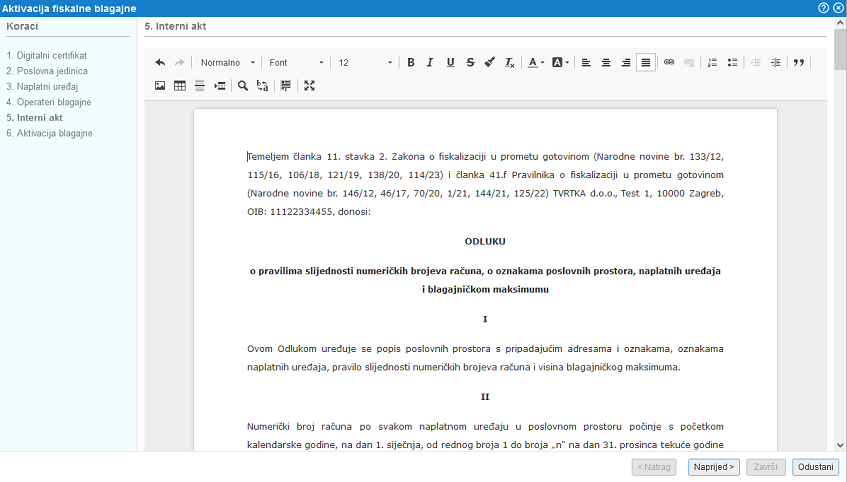847x482 pixels.
Task: Click the Redo arrow icon
Action: [x=179, y=63]
